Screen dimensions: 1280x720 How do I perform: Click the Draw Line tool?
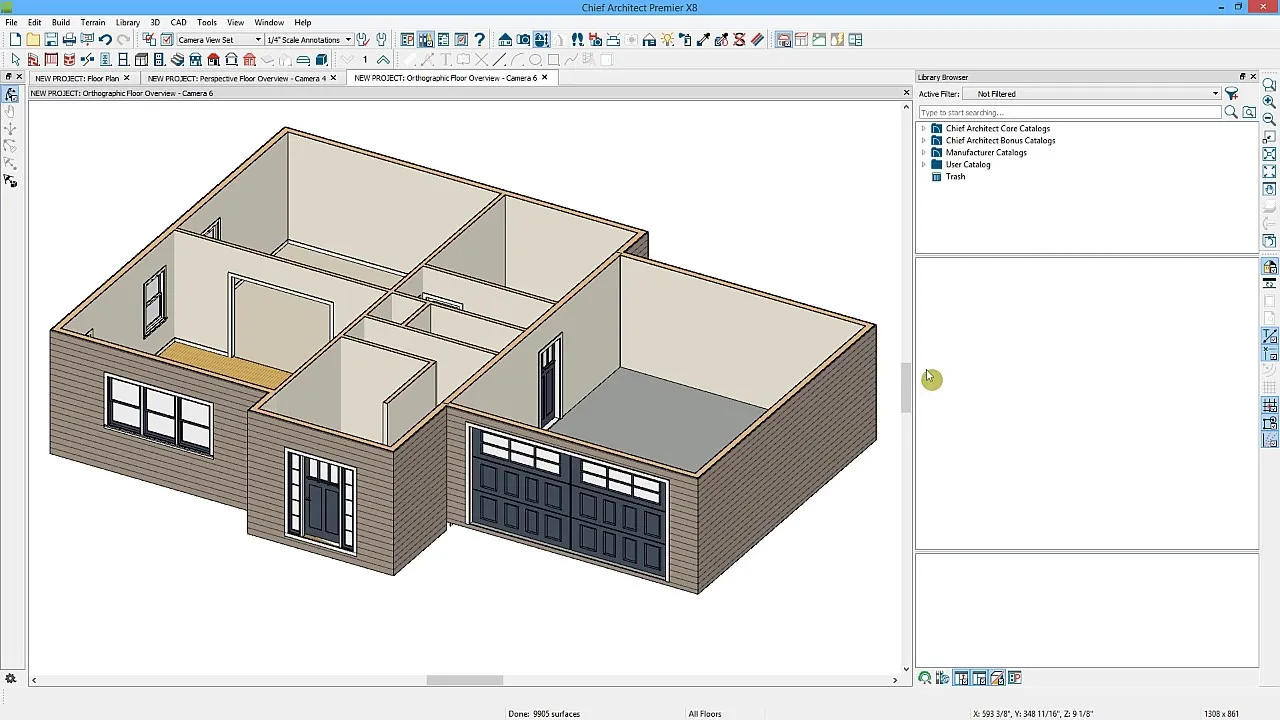[x=500, y=60]
